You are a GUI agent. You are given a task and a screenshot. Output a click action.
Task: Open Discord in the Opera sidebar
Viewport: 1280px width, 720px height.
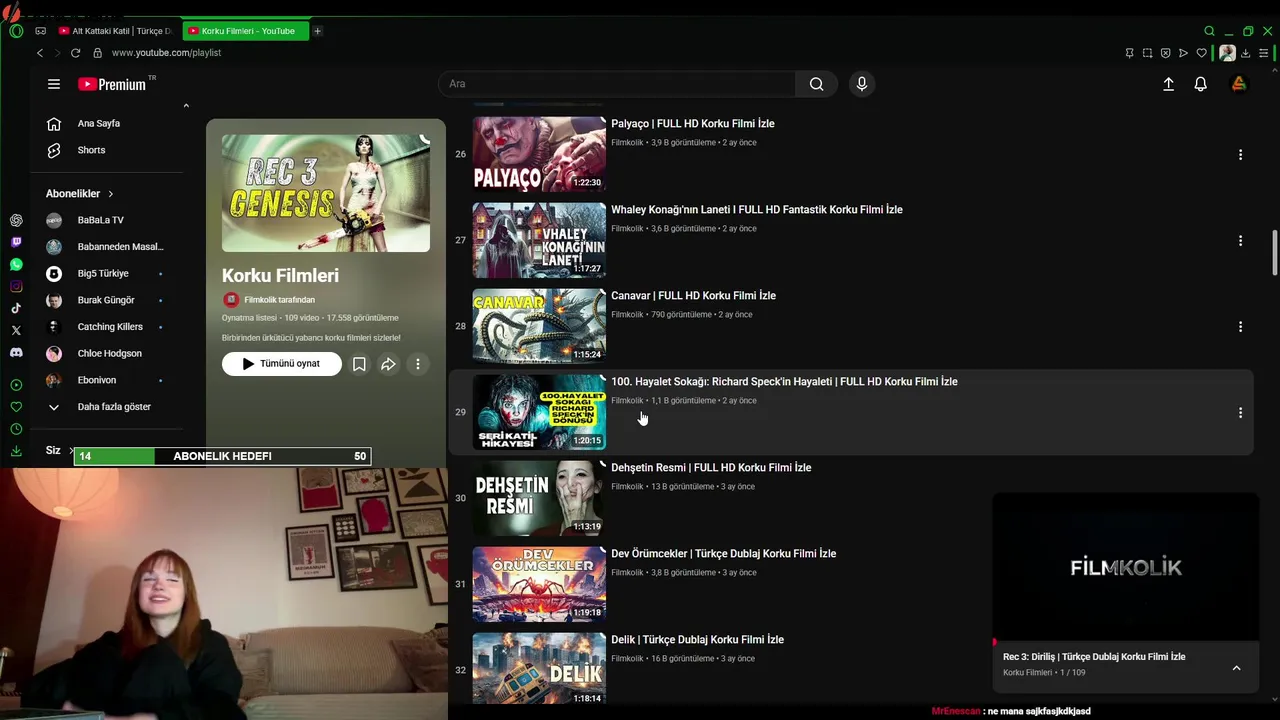click(x=16, y=352)
